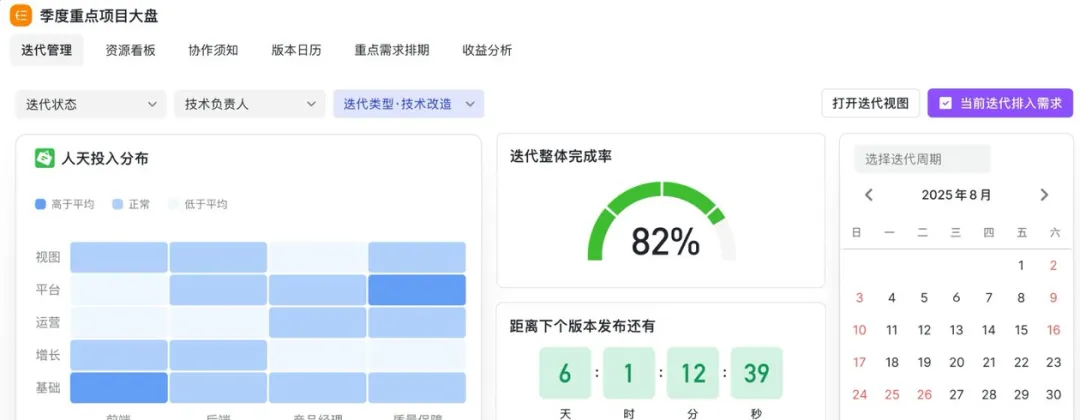Click the 迭代整体完成率 card title
Viewport: 1080px width, 420px height.
tap(561, 156)
